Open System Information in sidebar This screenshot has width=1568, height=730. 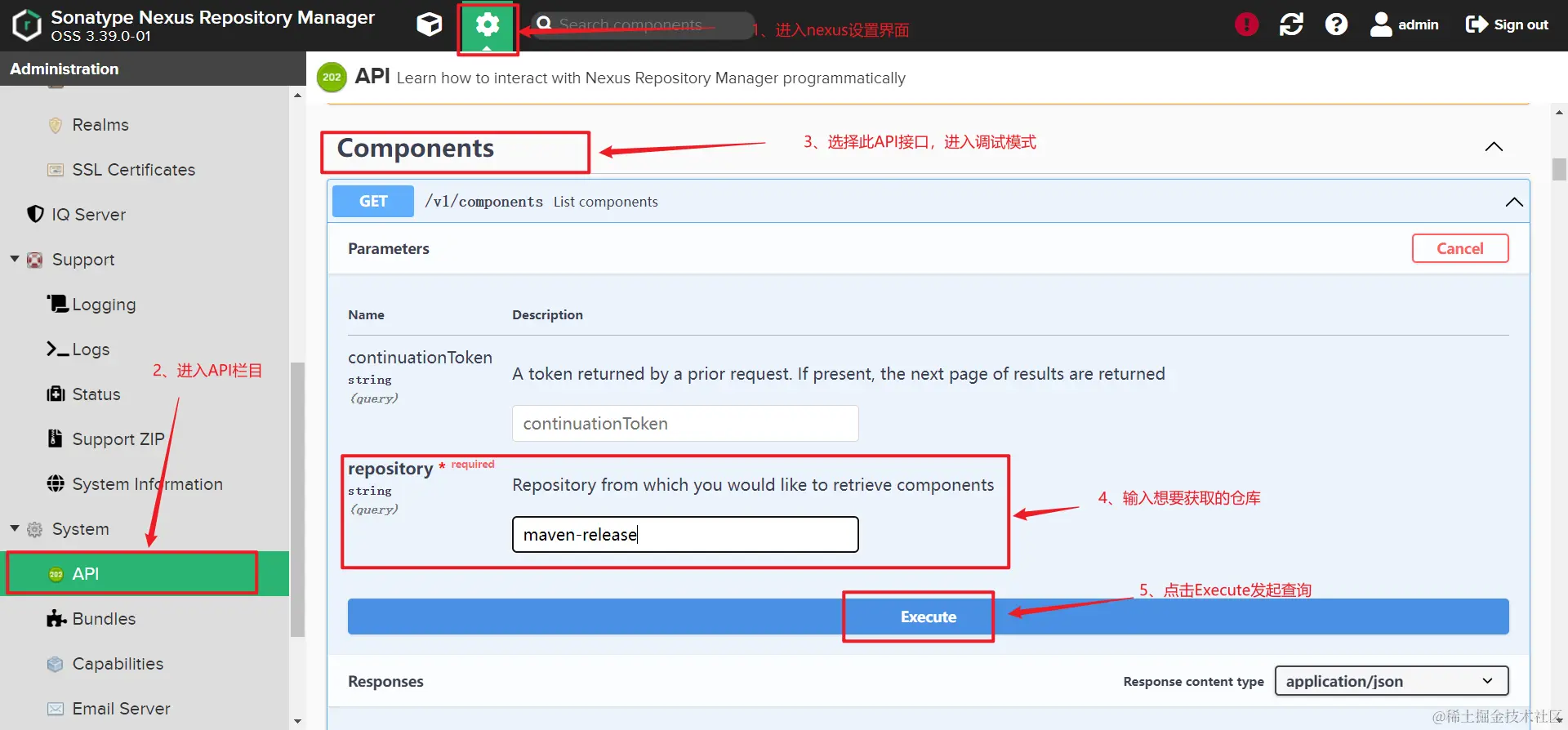click(148, 484)
